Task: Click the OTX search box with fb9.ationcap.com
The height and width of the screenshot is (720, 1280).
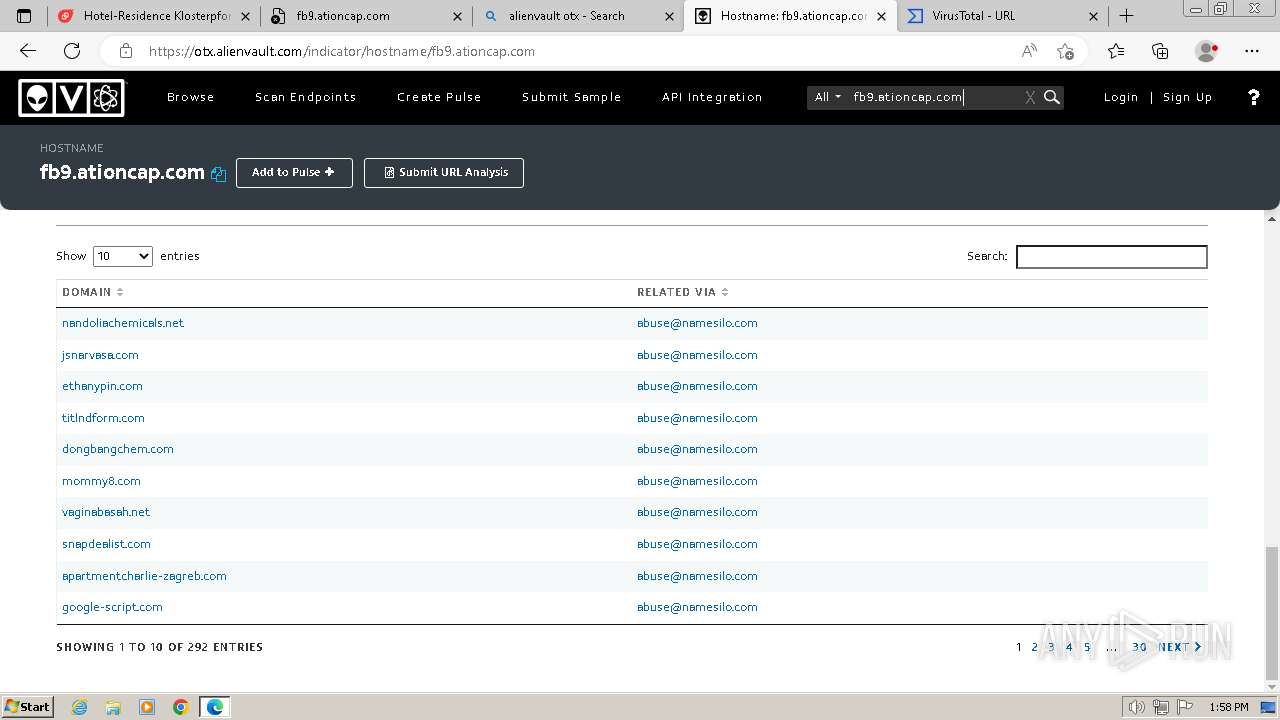Action: pyautogui.click(x=935, y=97)
